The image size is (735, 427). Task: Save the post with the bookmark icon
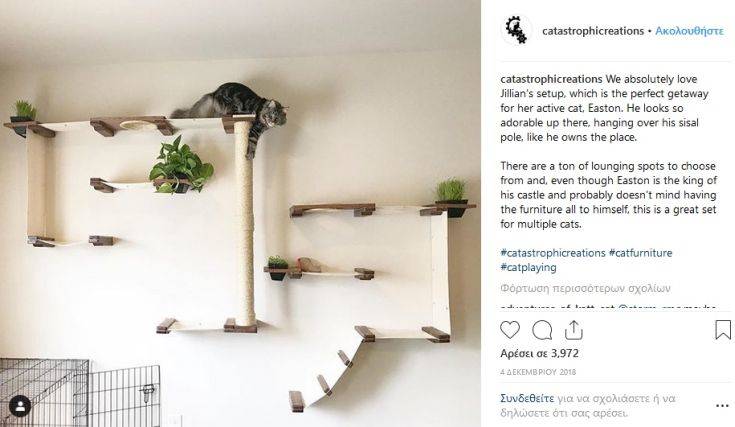pyautogui.click(x=723, y=330)
